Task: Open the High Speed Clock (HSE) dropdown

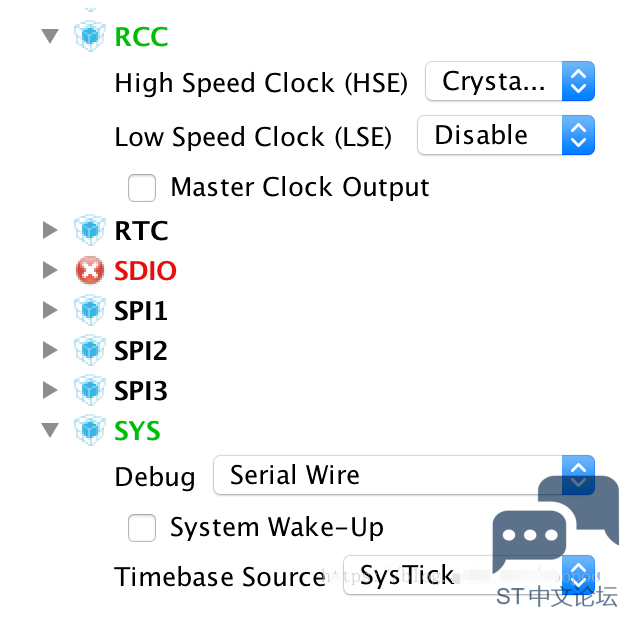Action: tap(510, 81)
